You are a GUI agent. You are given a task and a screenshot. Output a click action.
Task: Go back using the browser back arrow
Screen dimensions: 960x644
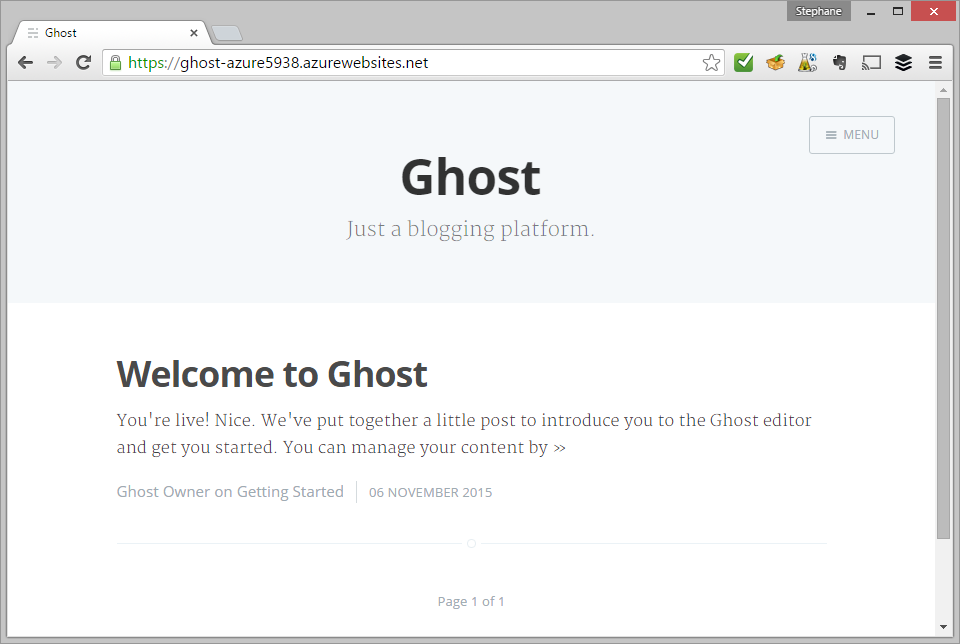(25, 62)
